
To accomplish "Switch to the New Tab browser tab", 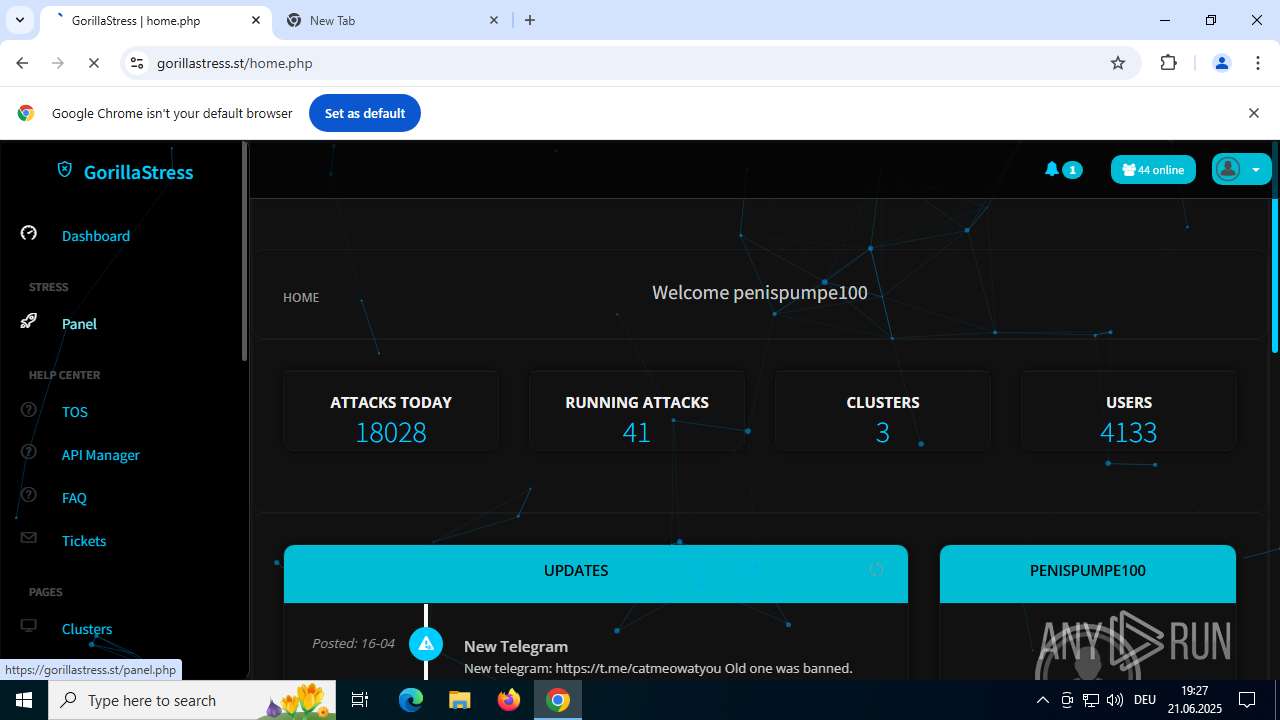I will (x=394, y=20).
